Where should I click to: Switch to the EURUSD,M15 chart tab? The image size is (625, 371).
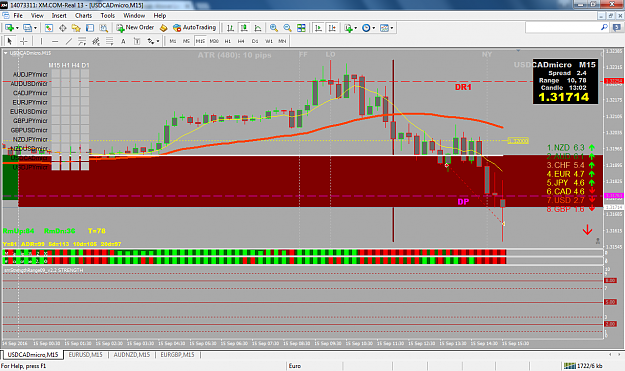85,355
